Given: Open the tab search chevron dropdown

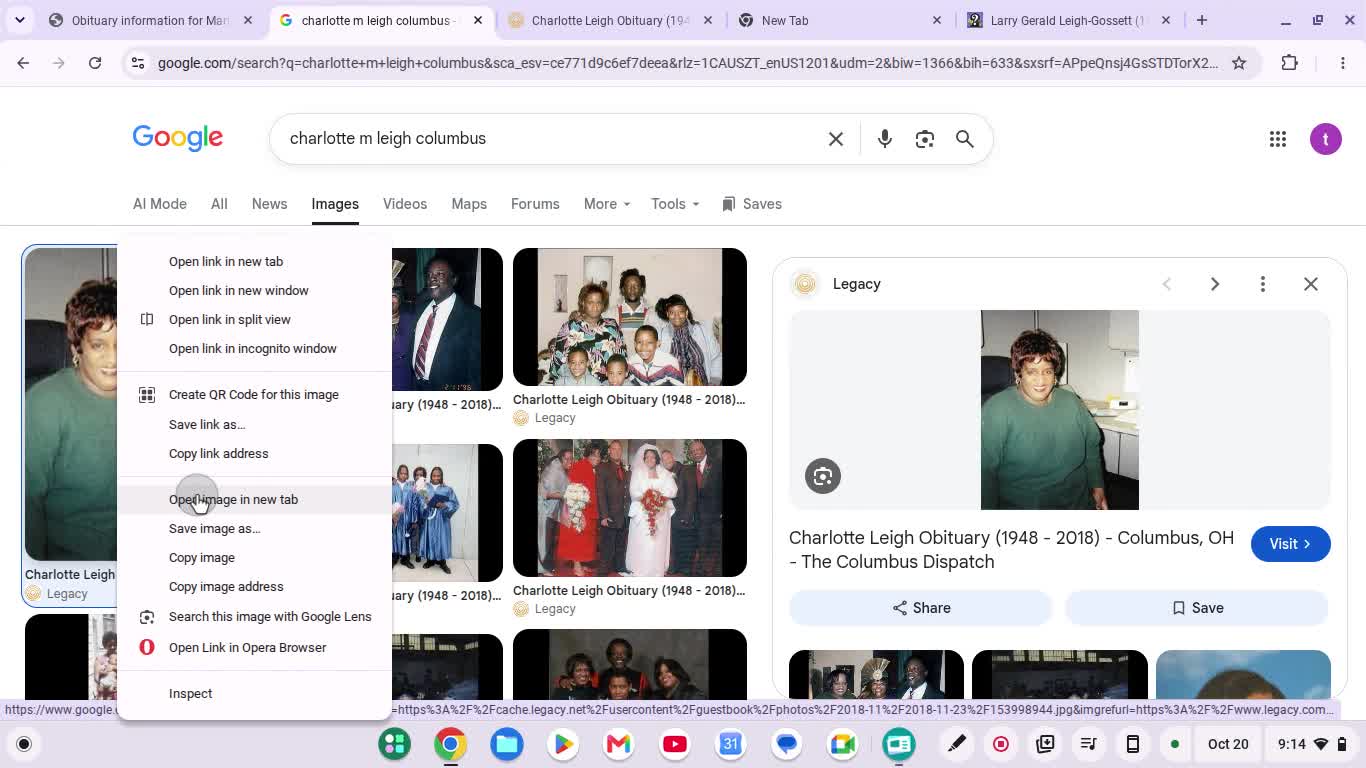Looking at the screenshot, I should coord(20,20).
